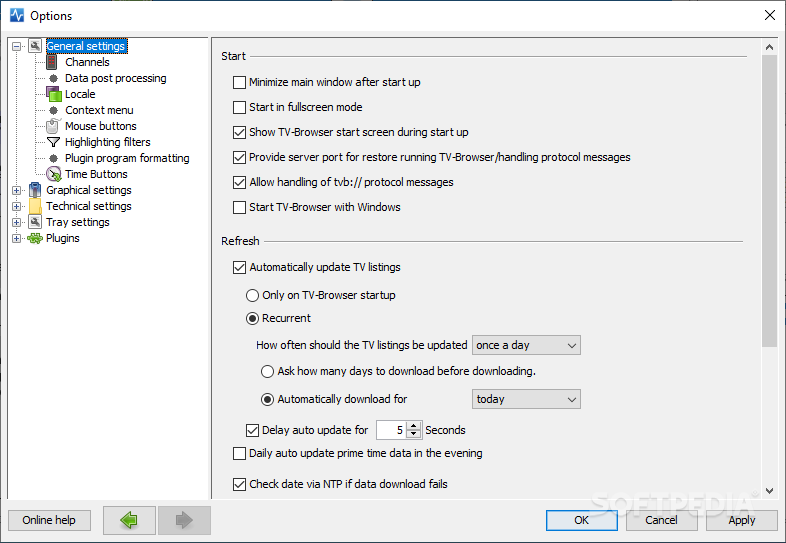Click the scrollbar up arrow in settings panel
786x543 pixels.
pos(769,47)
